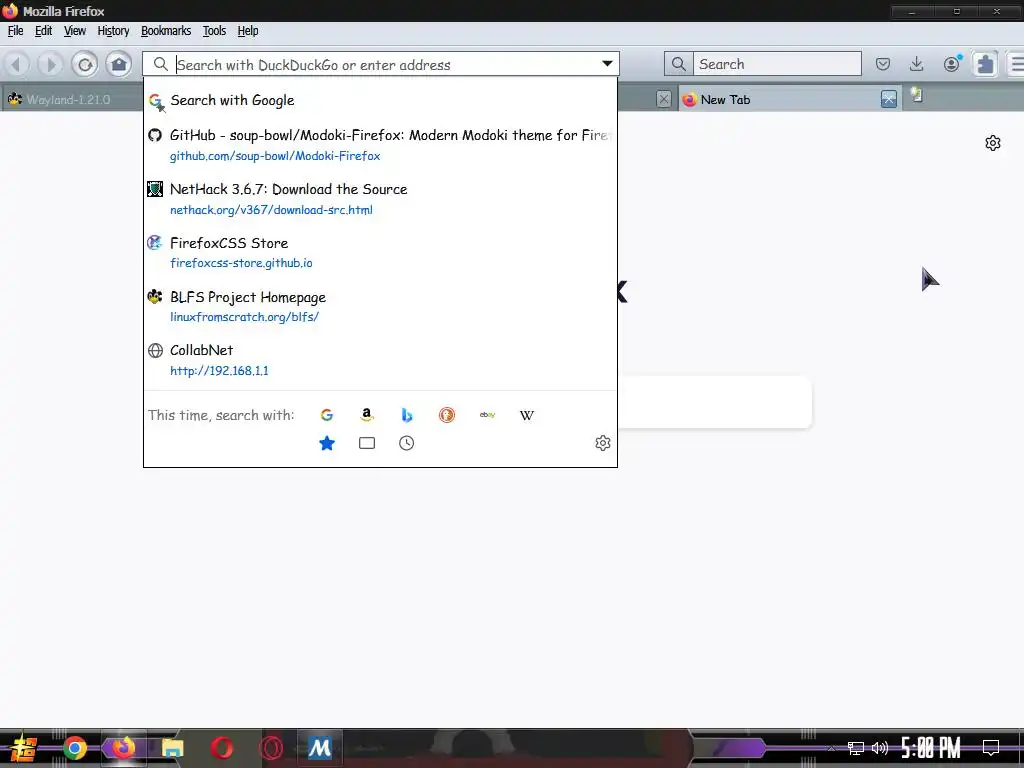The image size is (1024, 768).
Task: Open the Help menu
Action: pos(248,31)
